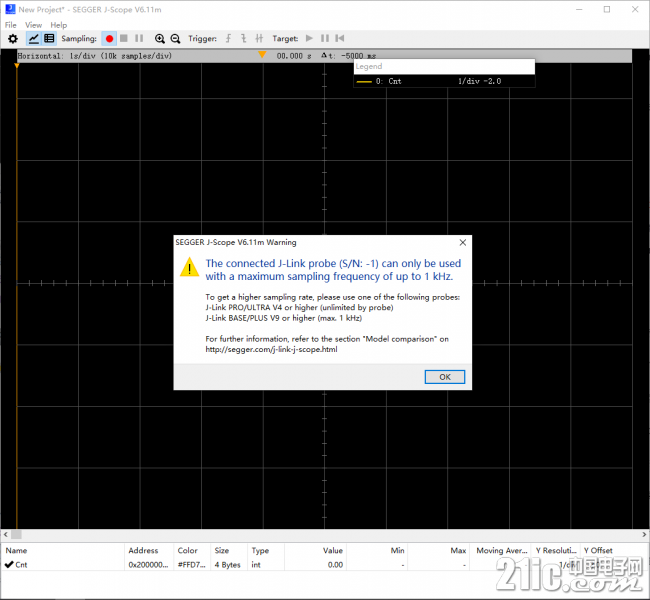Click the int type cell
This screenshot has width=650, height=600.
256,564
